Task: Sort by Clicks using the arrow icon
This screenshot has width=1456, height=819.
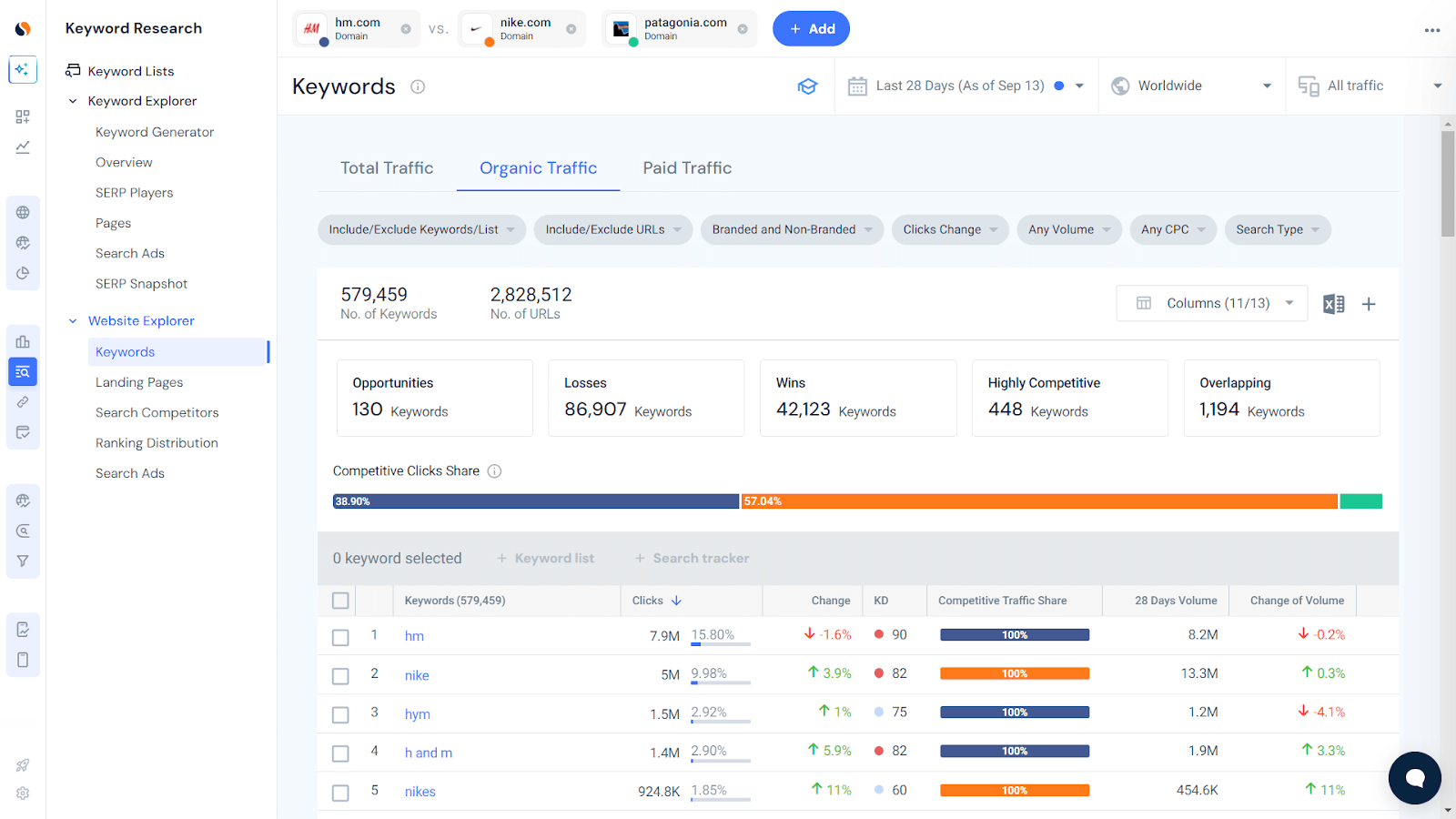Action: (x=677, y=600)
